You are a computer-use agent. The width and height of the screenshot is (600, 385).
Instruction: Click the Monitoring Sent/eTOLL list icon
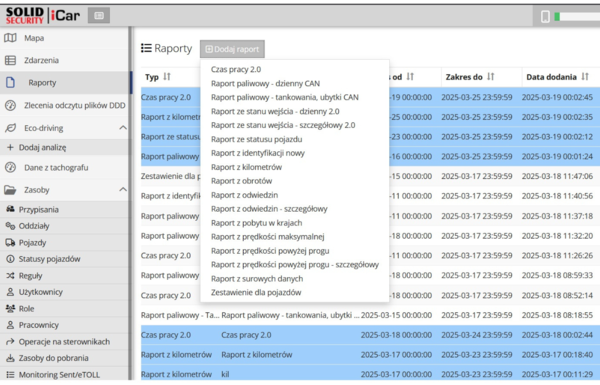pyautogui.click(x=10, y=375)
